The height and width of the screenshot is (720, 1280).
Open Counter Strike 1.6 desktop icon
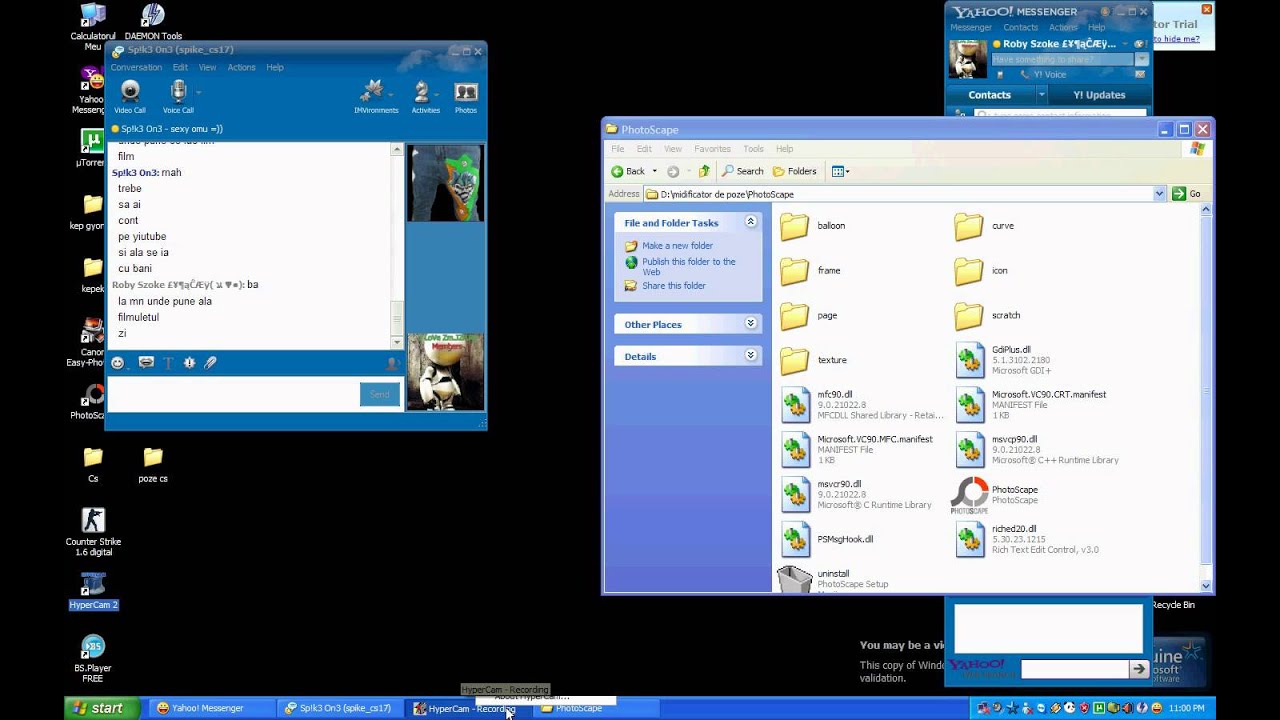click(x=93, y=531)
